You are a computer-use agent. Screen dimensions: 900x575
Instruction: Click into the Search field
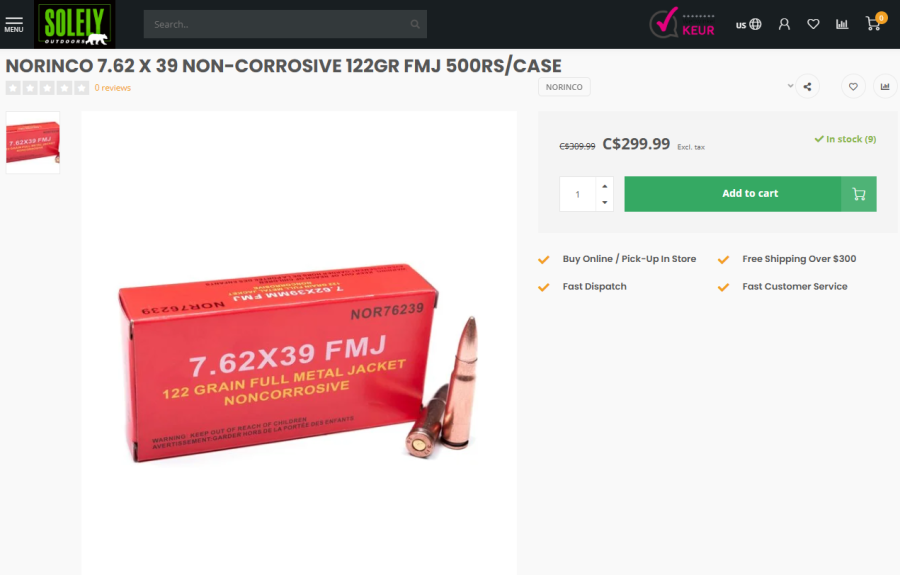[278, 24]
